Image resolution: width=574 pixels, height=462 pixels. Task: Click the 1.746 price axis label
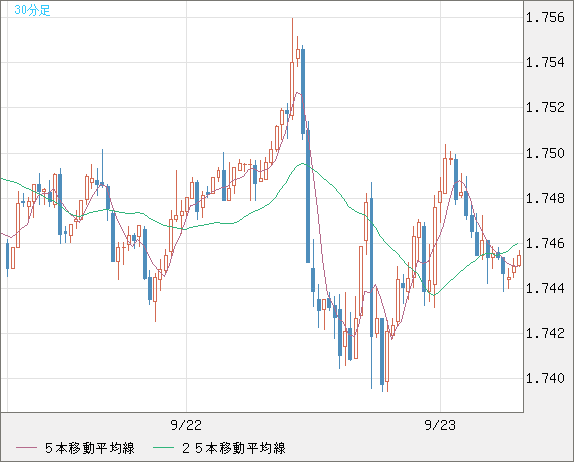pos(545,243)
